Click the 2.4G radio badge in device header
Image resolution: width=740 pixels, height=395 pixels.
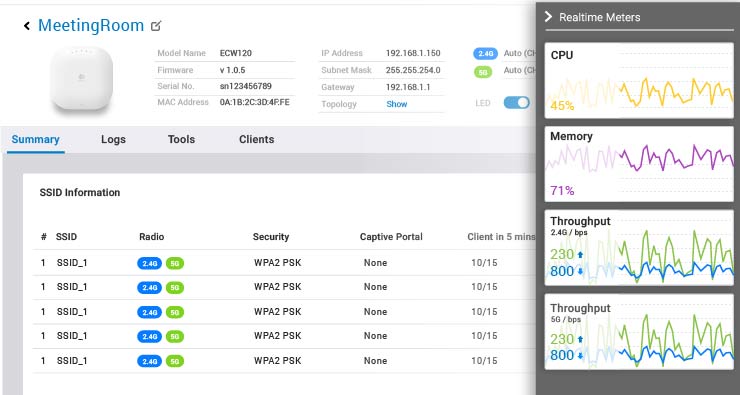click(x=486, y=54)
